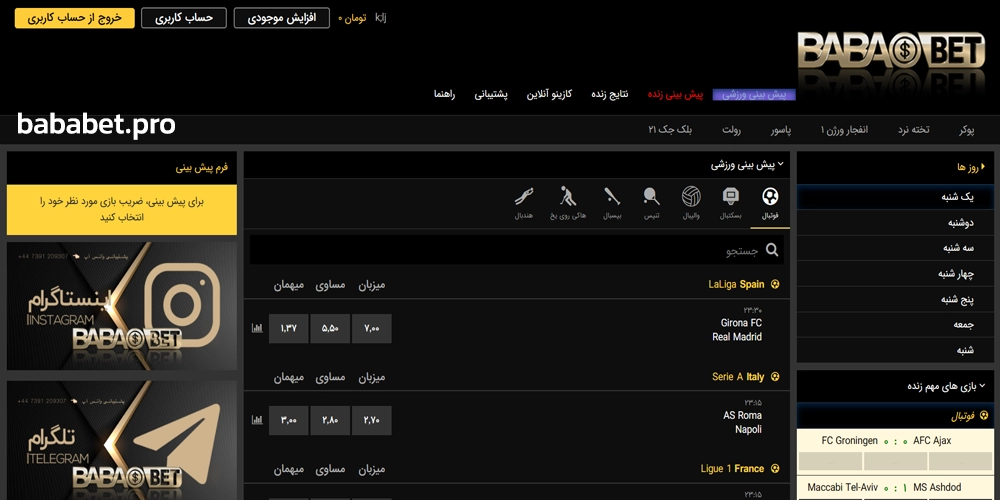Pick draw odds ۲,۸۰ for Roma vs Napoli

click(x=330, y=420)
